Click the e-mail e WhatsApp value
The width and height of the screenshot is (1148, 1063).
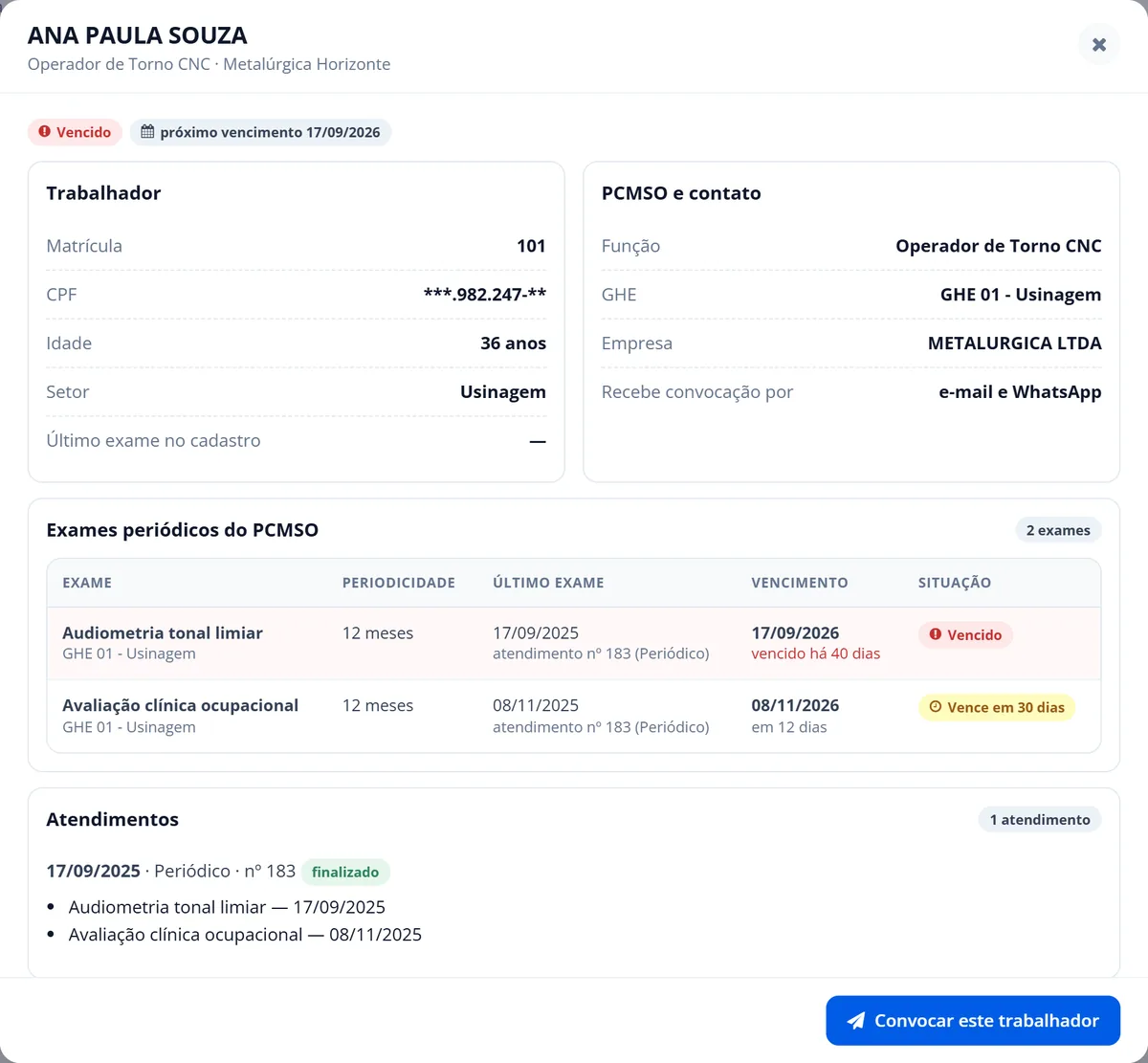[x=1020, y=392]
